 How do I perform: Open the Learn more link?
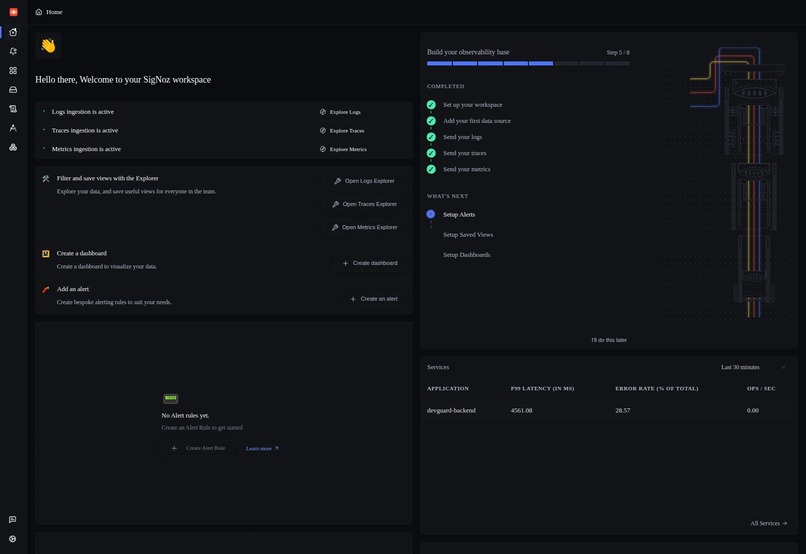tap(262, 449)
